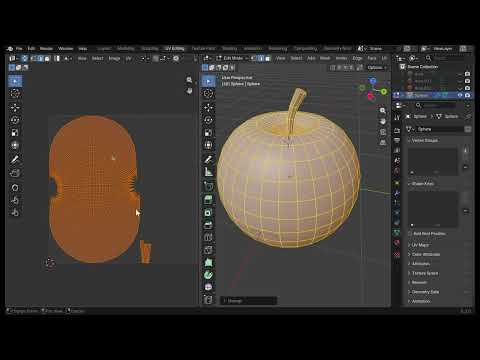Click the UV editor pan hand icon
The width and height of the screenshot is (480, 360).
[x=189, y=91]
